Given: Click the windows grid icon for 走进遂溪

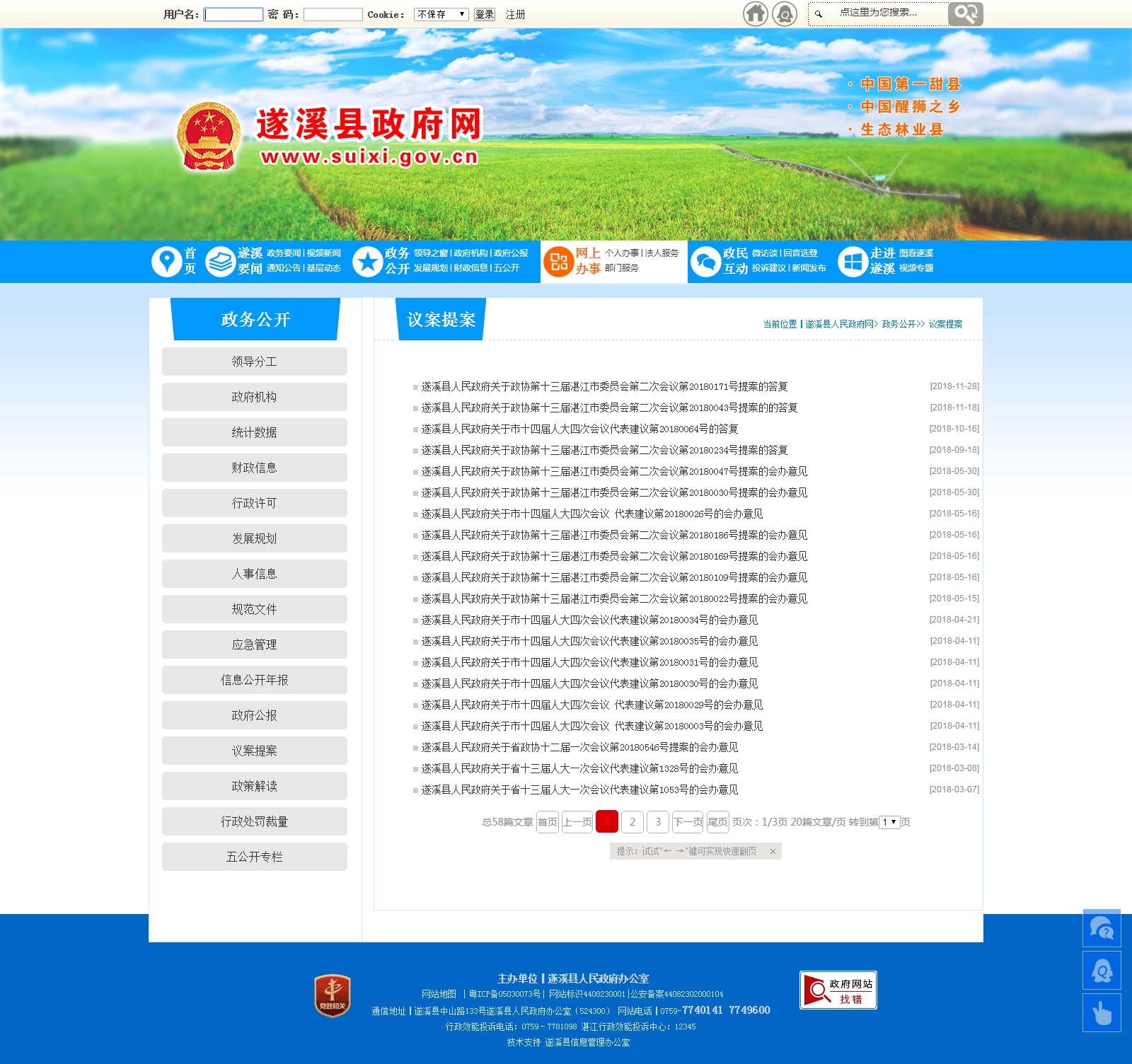Looking at the screenshot, I should 853,262.
